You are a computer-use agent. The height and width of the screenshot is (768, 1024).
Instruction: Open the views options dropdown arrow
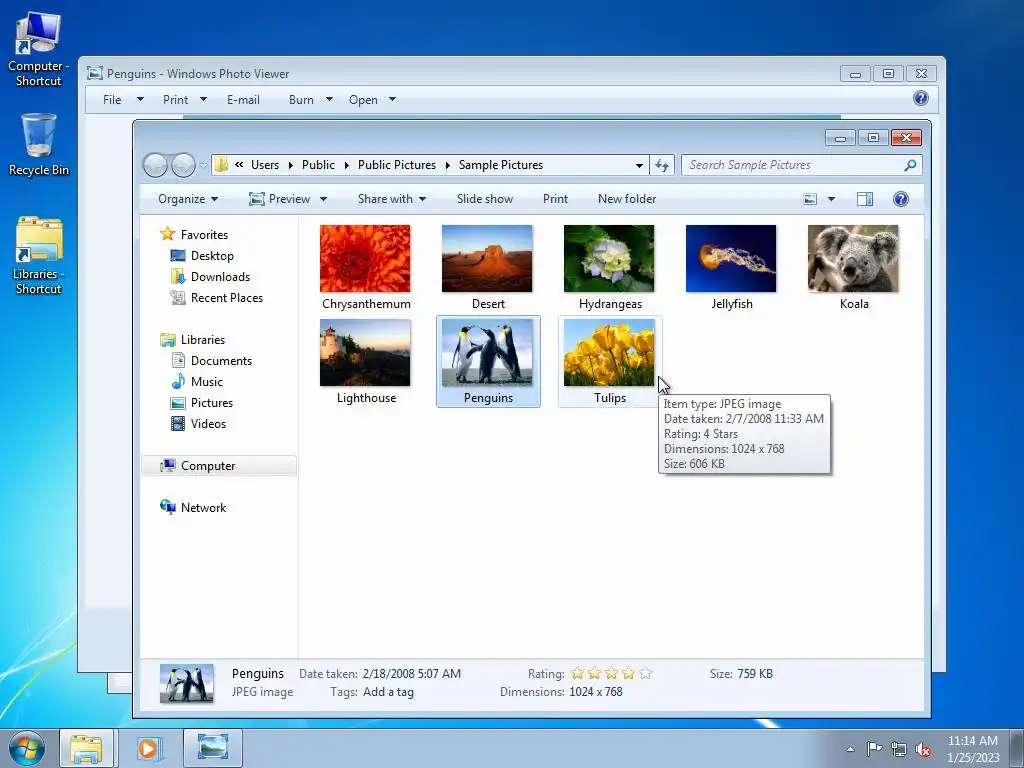831,199
